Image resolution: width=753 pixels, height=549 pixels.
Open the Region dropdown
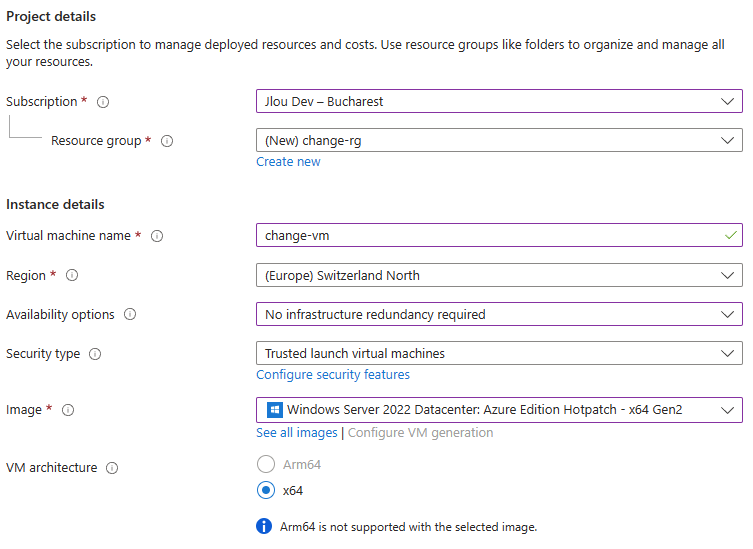click(x=499, y=275)
